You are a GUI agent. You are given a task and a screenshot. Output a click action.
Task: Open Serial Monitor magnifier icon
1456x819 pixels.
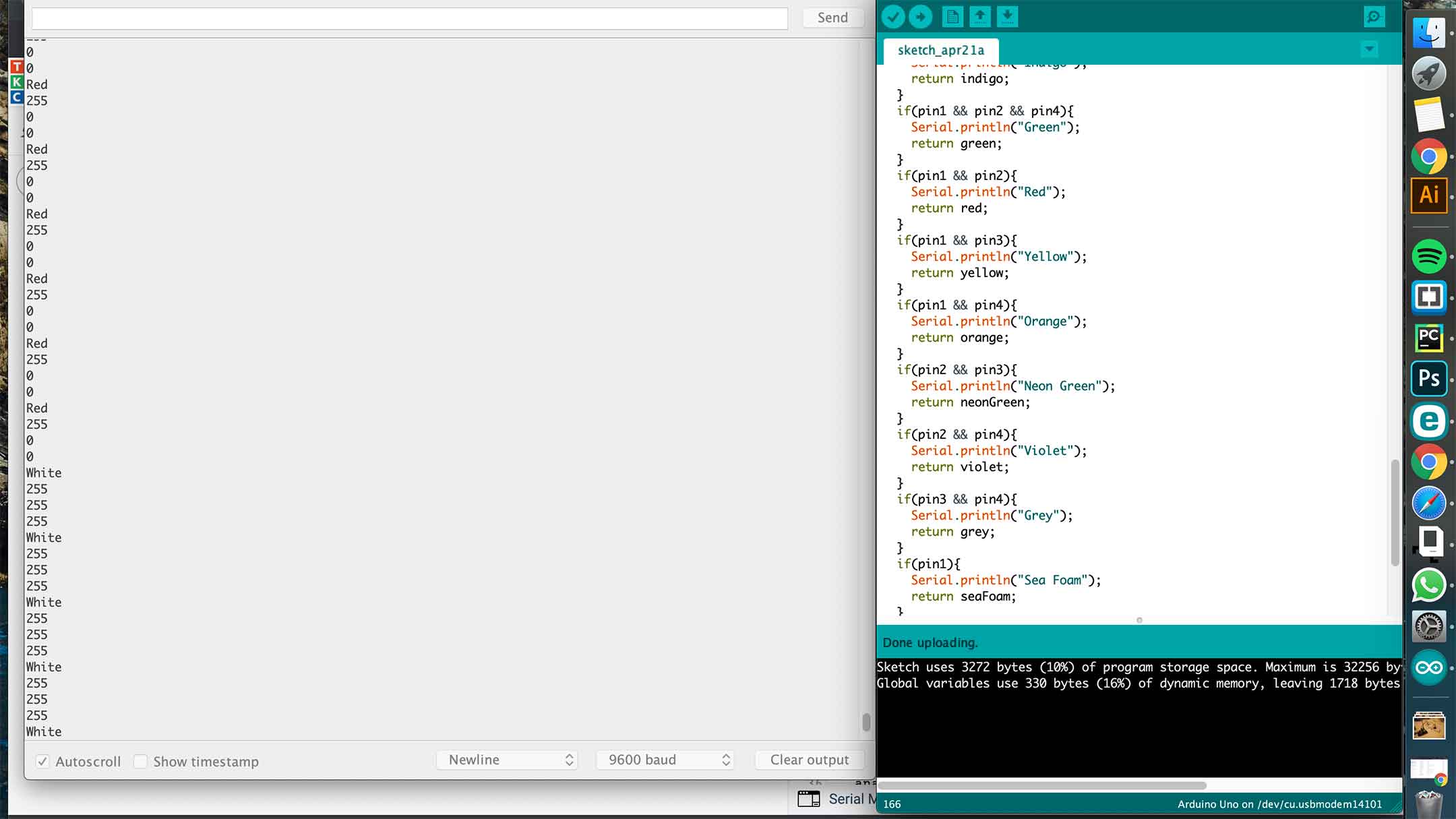tap(1374, 17)
